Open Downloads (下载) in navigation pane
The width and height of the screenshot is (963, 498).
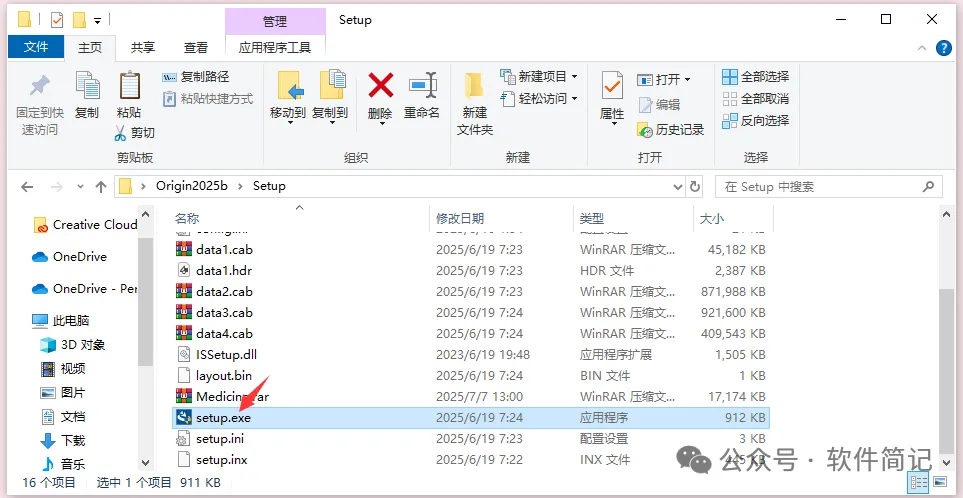click(63, 441)
